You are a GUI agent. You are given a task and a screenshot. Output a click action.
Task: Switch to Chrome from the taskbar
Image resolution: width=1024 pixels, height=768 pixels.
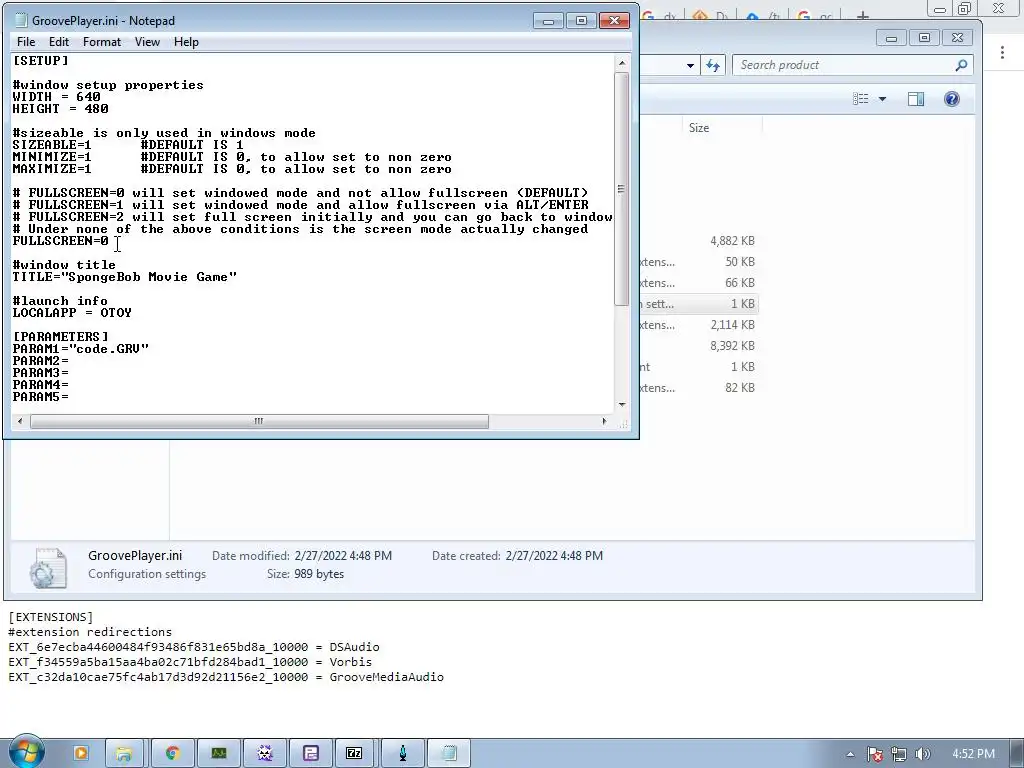click(x=172, y=753)
